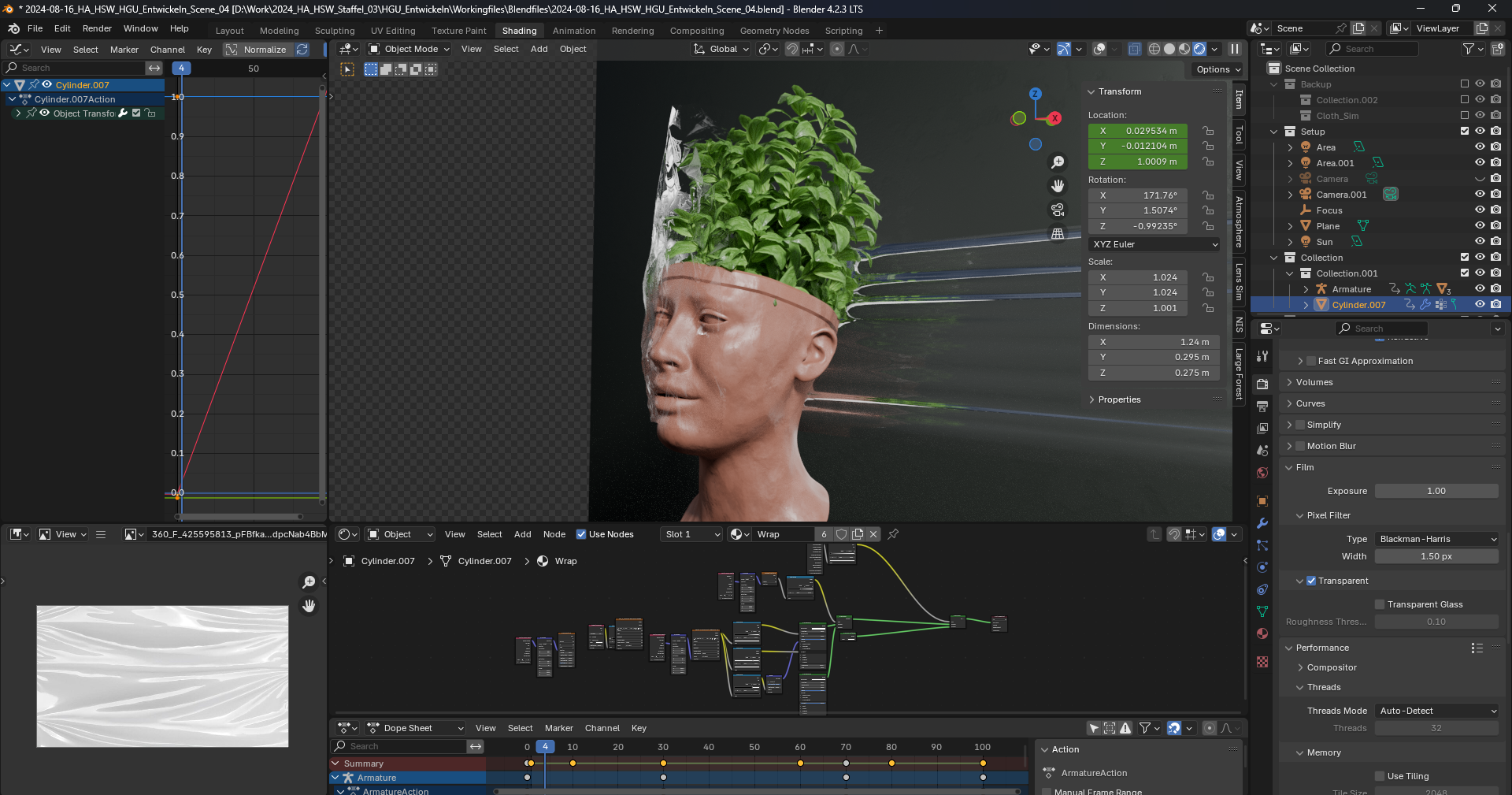Viewport: 1512px width, 795px height.
Task: Open the Object Data properties tab
Action: pyautogui.click(x=1262, y=611)
